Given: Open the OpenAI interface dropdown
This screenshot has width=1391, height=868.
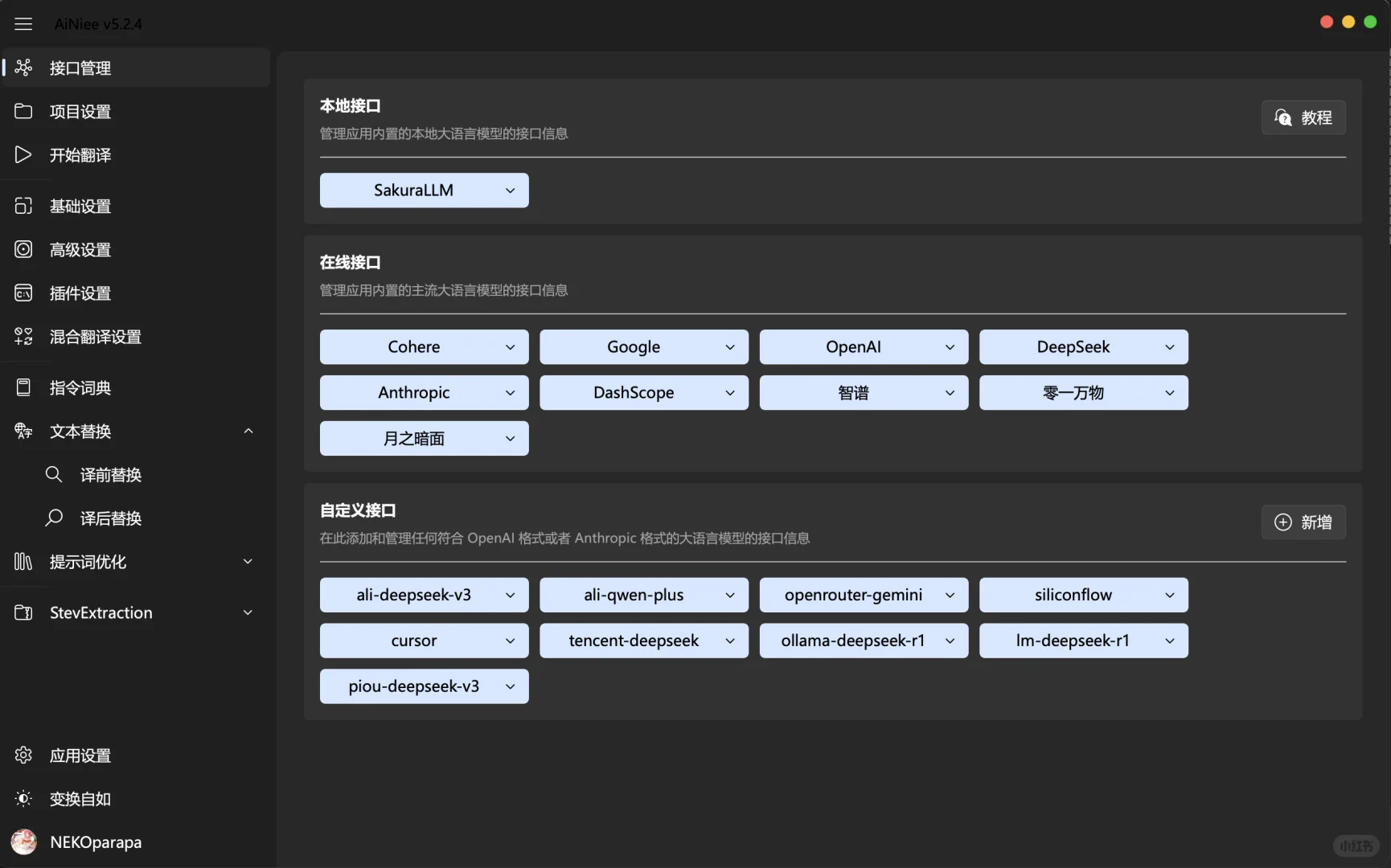Looking at the screenshot, I should coord(864,347).
